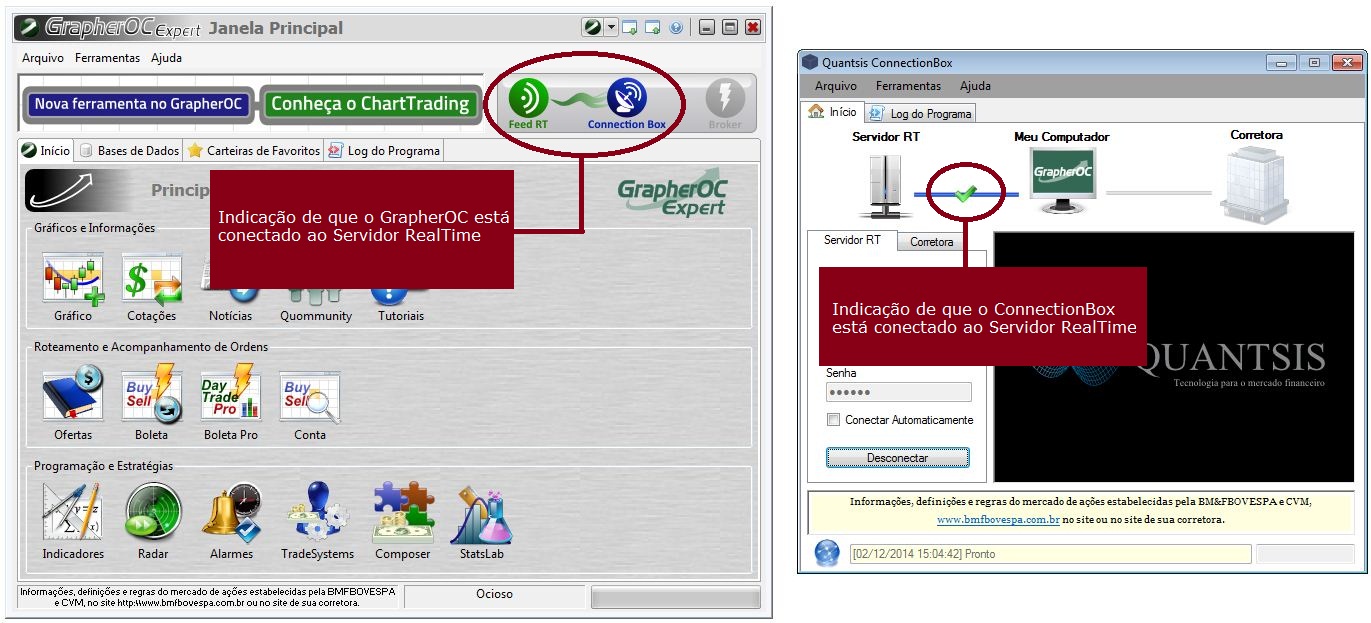Switch to Carteiras de Favoritos tab
Image resolution: width=1371 pixels, height=623 pixels.
pos(254,151)
